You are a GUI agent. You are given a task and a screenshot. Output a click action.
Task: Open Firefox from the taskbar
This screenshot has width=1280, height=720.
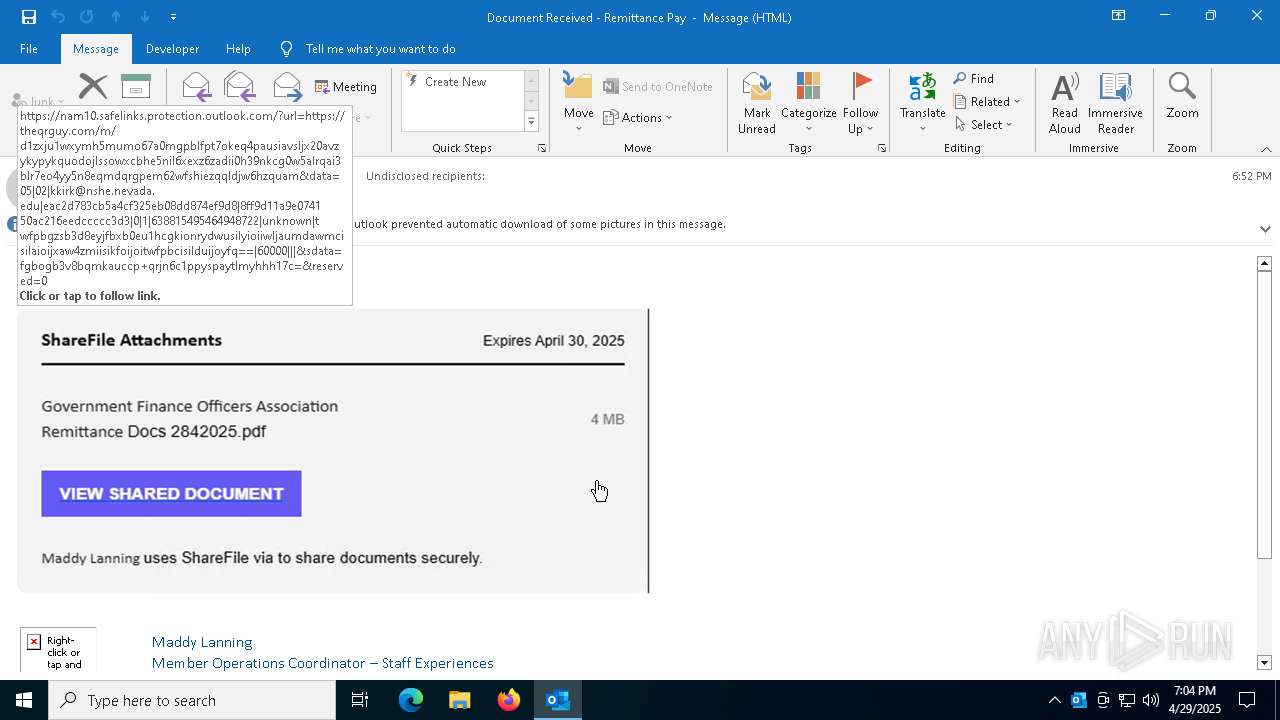[509, 700]
